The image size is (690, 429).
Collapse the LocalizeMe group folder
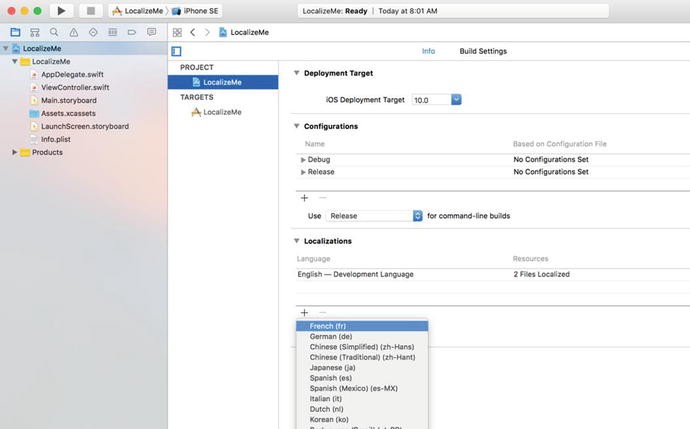click(15, 61)
